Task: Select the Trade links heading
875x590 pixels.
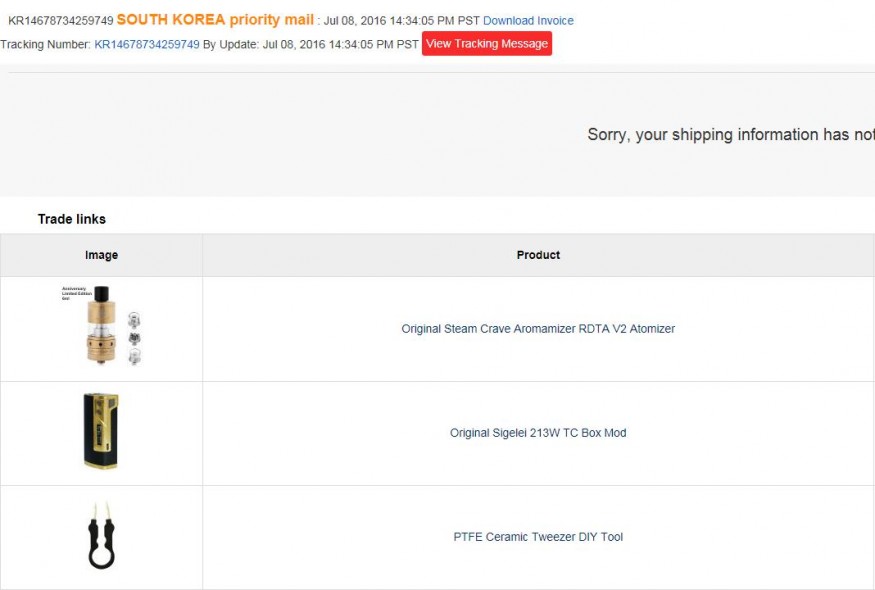Action: click(x=72, y=219)
